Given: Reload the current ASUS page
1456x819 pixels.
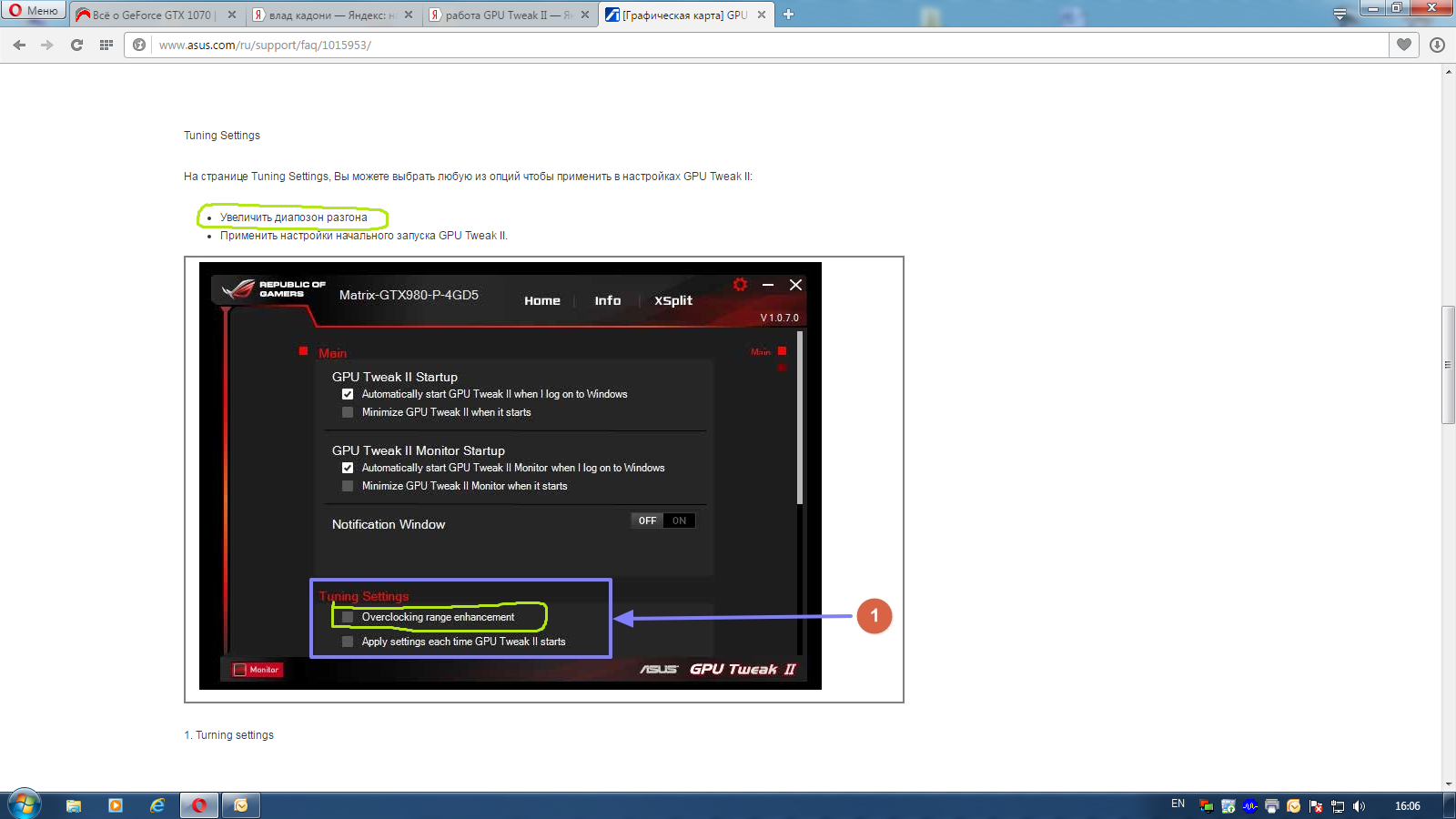Looking at the screenshot, I should (76, 45).
